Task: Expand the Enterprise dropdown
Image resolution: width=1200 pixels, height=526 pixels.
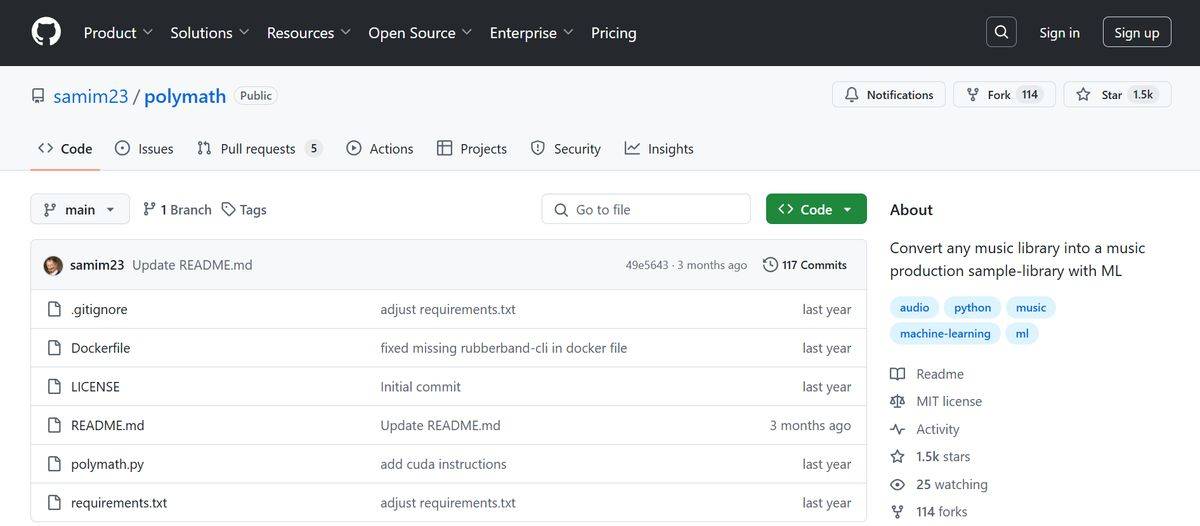Action: point(531,32)
